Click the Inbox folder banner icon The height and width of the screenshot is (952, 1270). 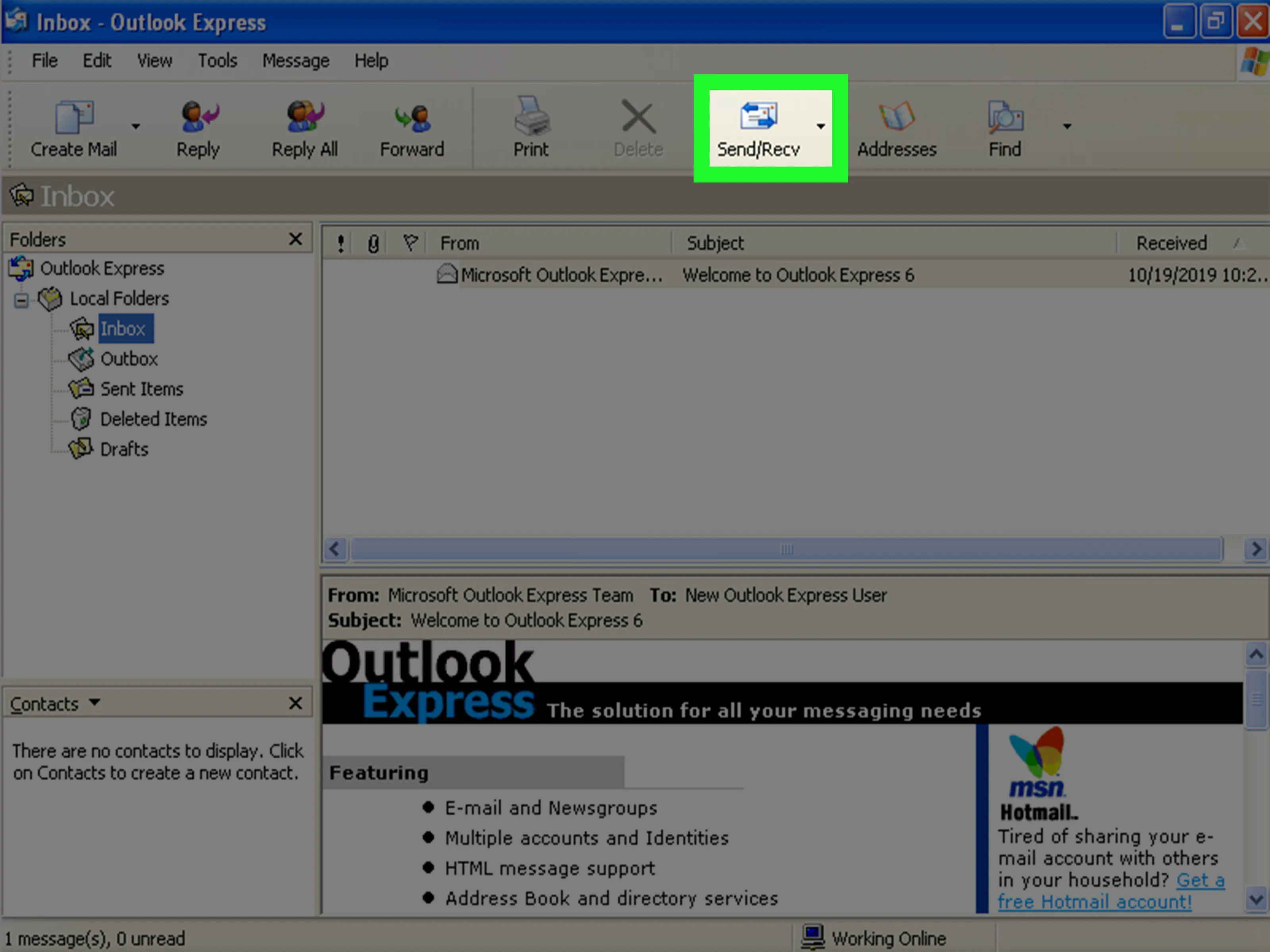22,196
